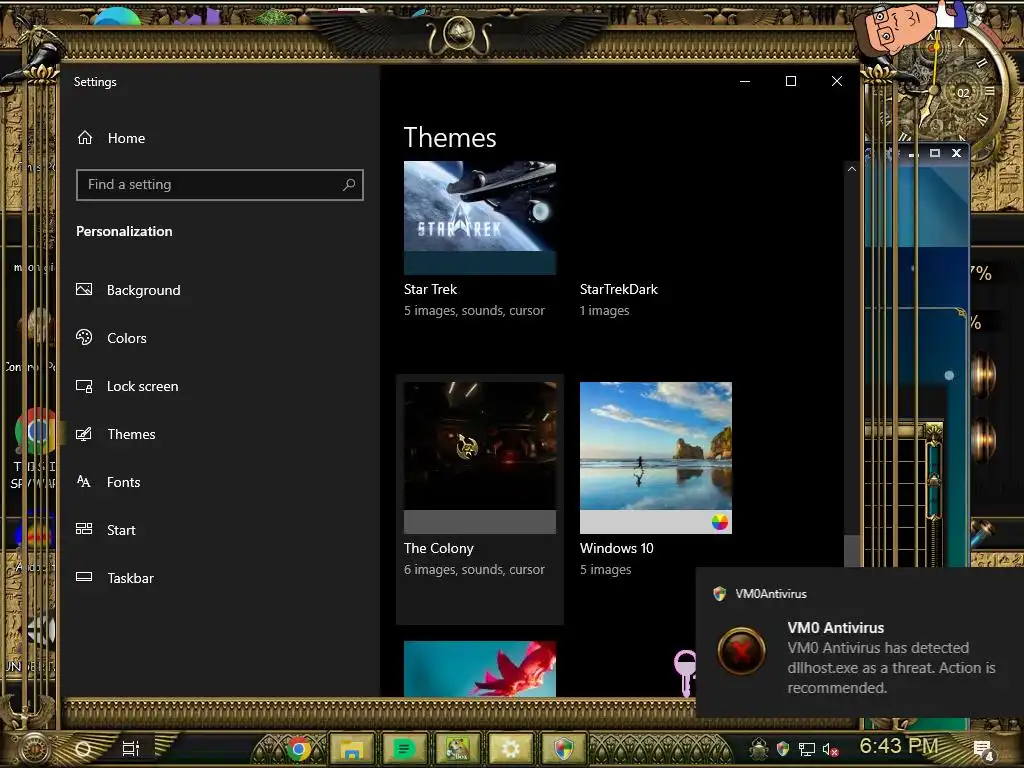Image resolution: width=1024 pixels, height=768 pixels.
Task: Minimize the blue window behind Settings
Action: 914,153
